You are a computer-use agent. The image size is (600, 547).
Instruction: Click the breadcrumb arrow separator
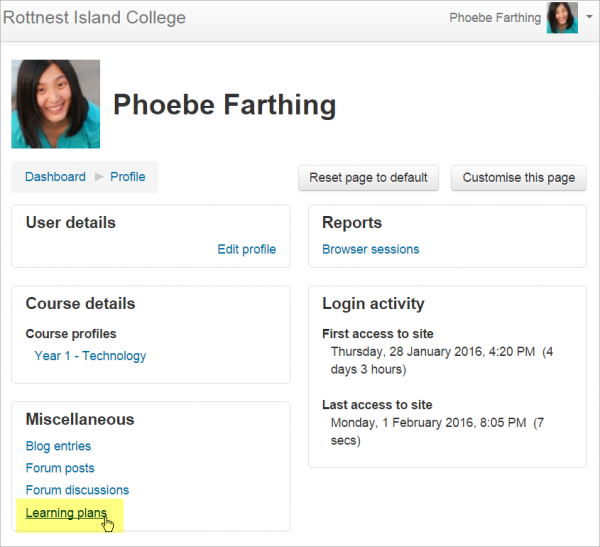[x=98, y=177]
